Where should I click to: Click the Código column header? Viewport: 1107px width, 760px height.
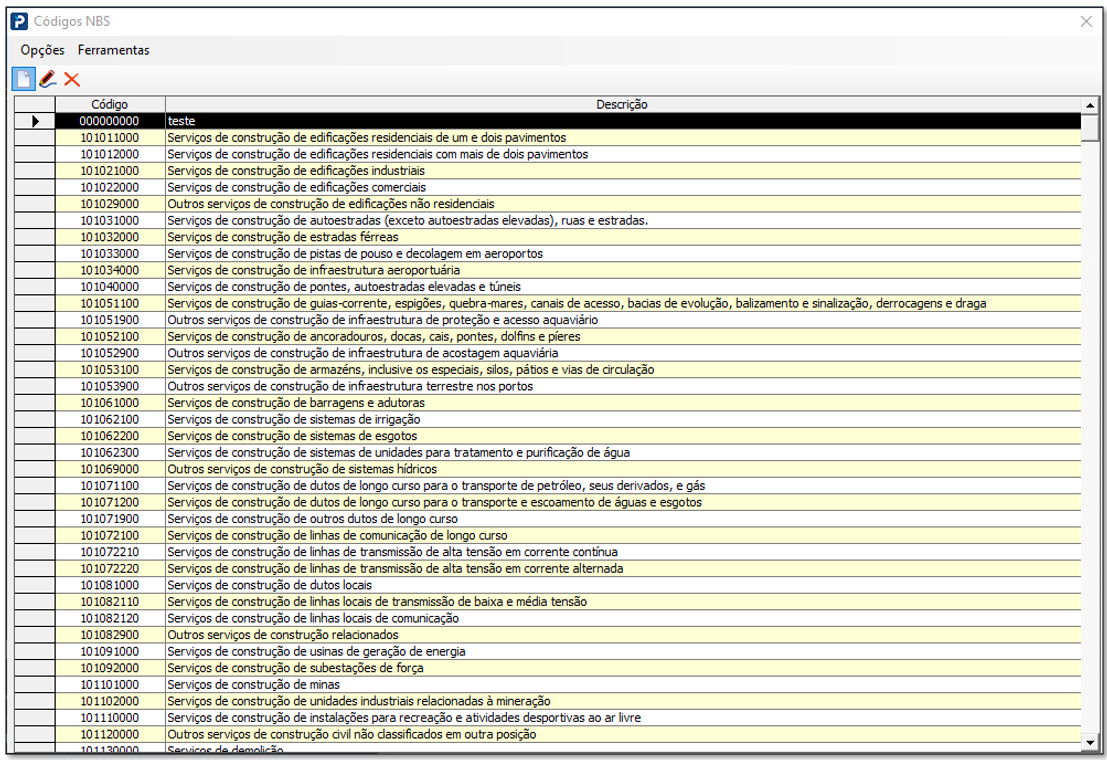[x=110, y=105]
